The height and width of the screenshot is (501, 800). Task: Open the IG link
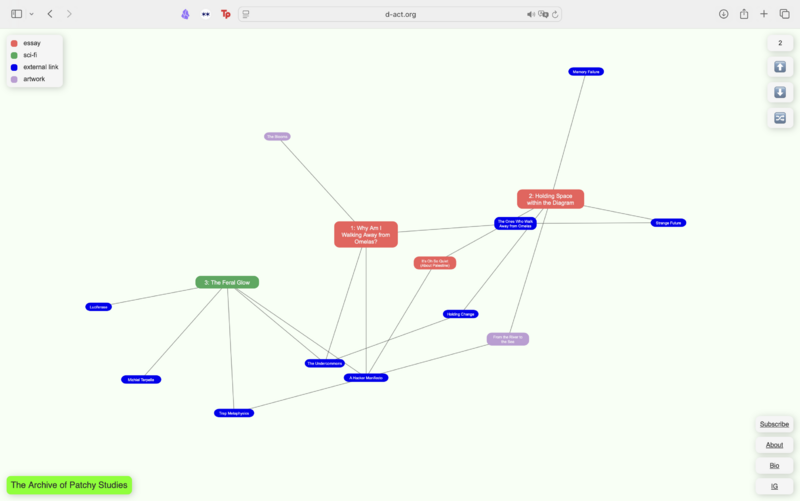tap(774, 487)
